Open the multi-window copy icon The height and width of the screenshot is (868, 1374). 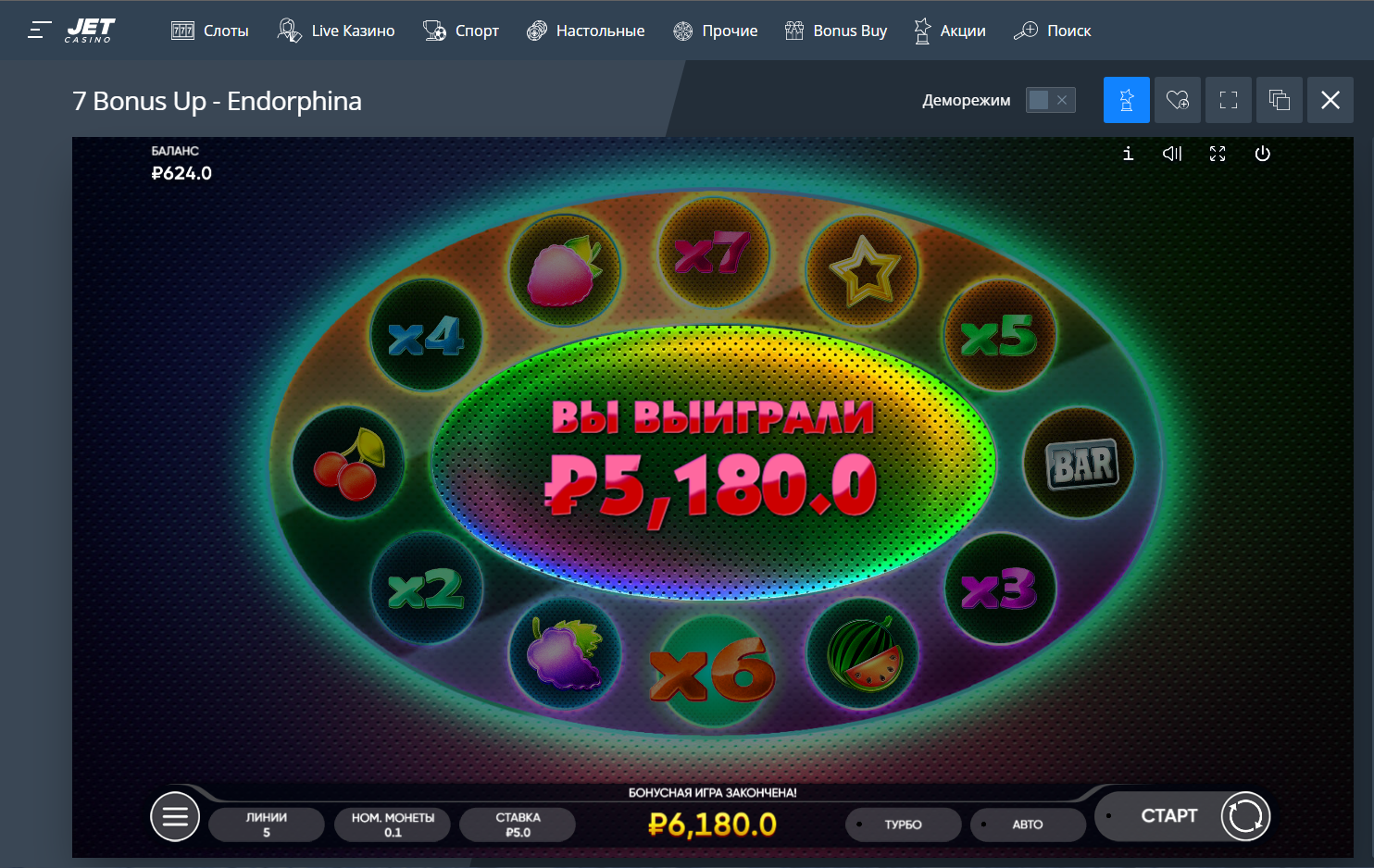tap(1280, 100)
